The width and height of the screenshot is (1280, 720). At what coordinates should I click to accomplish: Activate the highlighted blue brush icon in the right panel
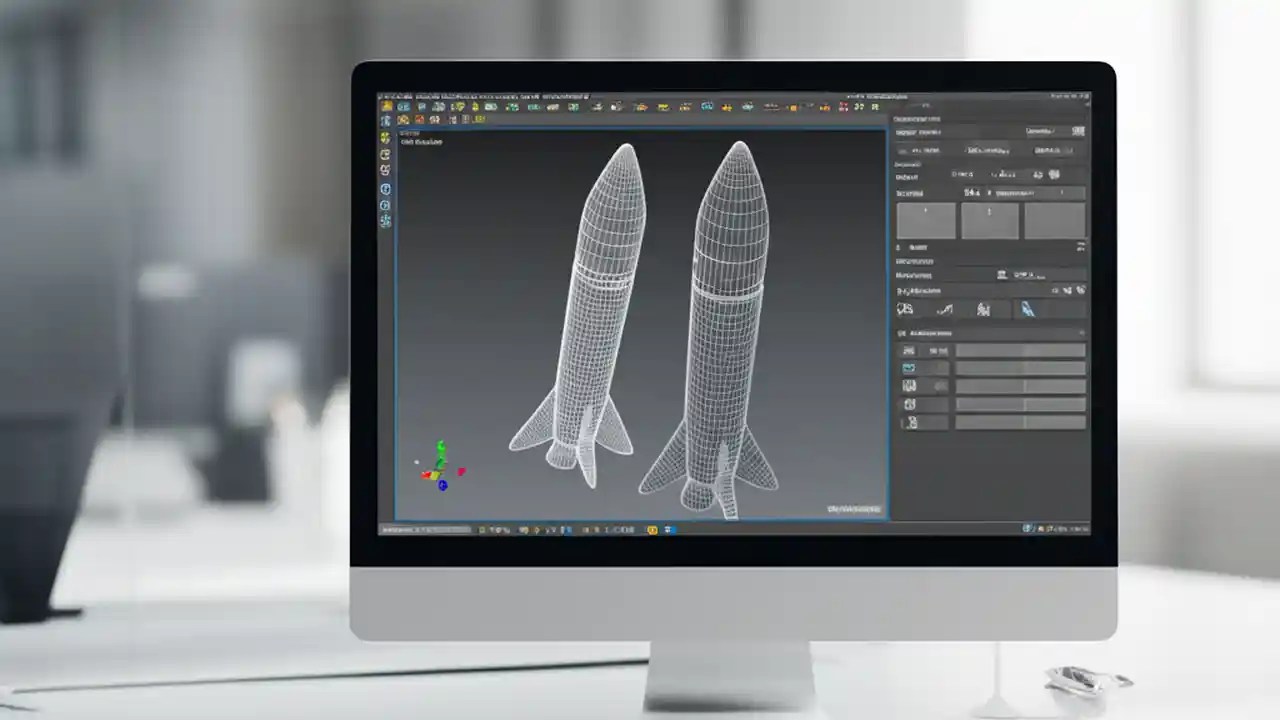tap(1030, 310)
